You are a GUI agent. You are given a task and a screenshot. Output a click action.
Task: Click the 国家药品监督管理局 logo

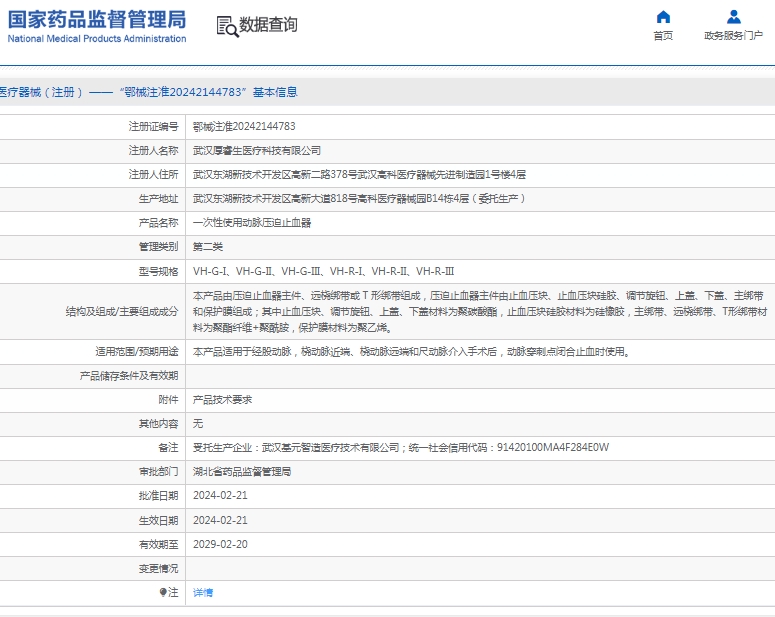pos(97,19)
